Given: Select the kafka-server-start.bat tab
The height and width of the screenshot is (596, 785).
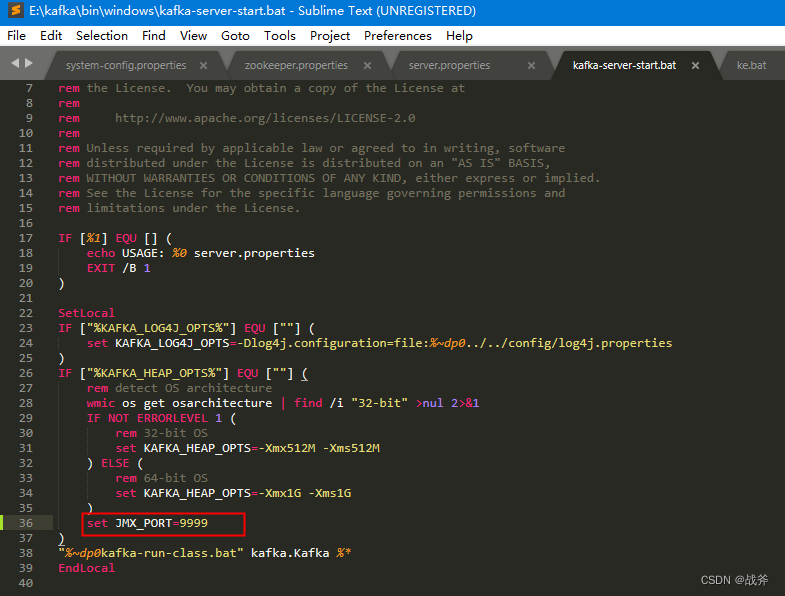Looking at the screenshot, I should pos(624,66).
